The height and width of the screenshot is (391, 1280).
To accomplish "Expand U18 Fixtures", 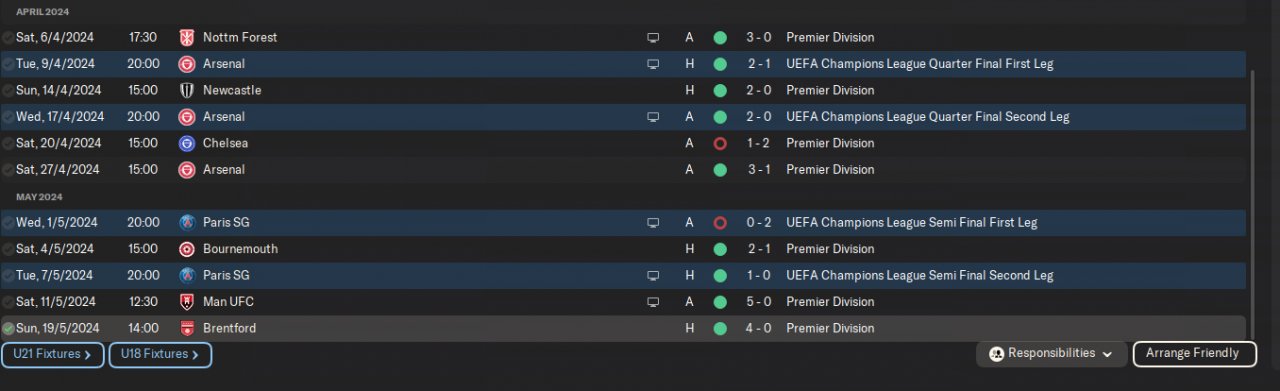I will (160, 355).
